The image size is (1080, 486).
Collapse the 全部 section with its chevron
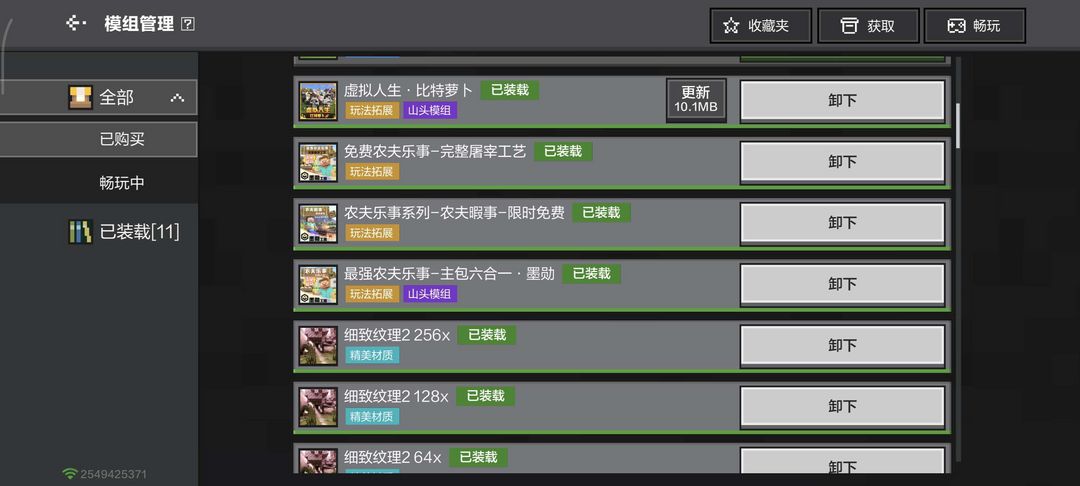(x=177, y=98)
